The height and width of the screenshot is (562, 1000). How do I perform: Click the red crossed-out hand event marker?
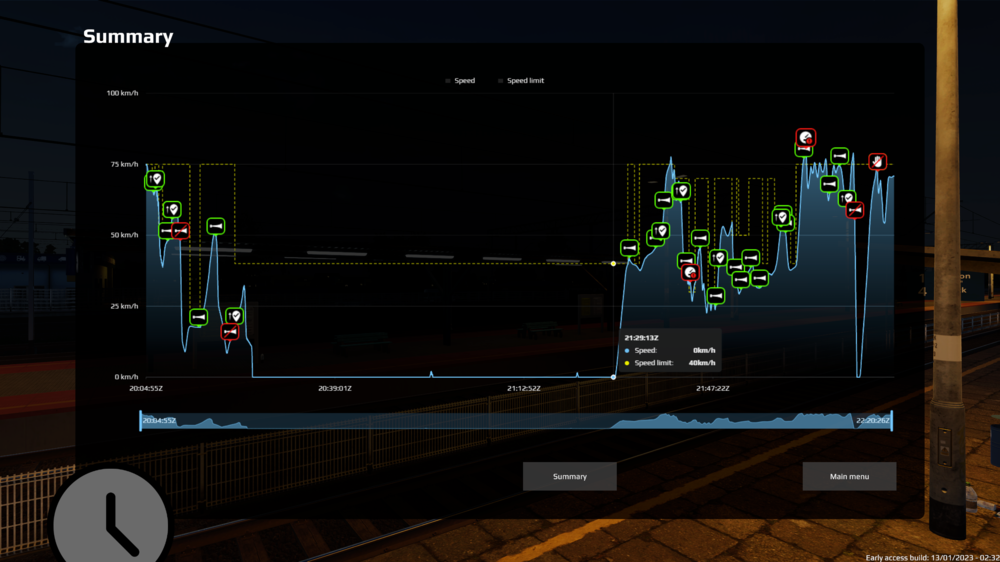coord(878,161)
